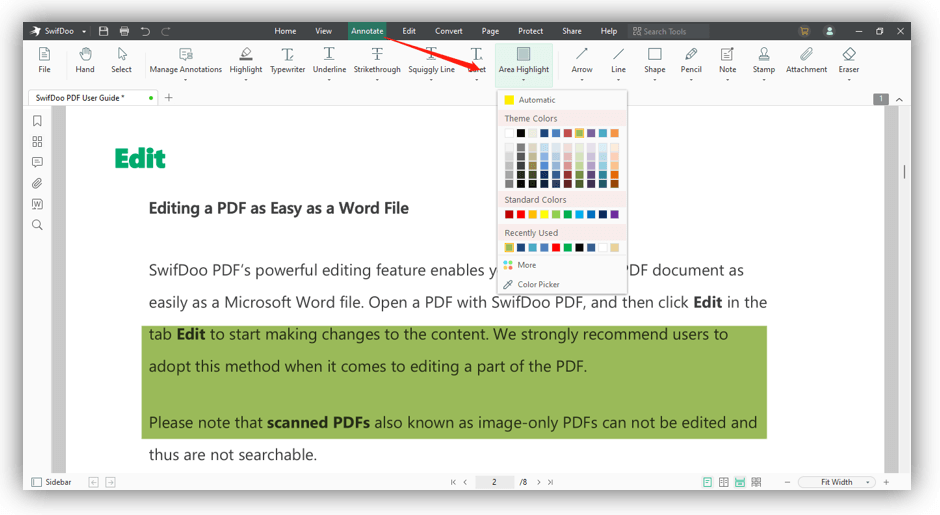Image resolution: width=940 pixels, height=515 pixels.
Task: Click the Search Tools field
Action: tap(668, 31)
